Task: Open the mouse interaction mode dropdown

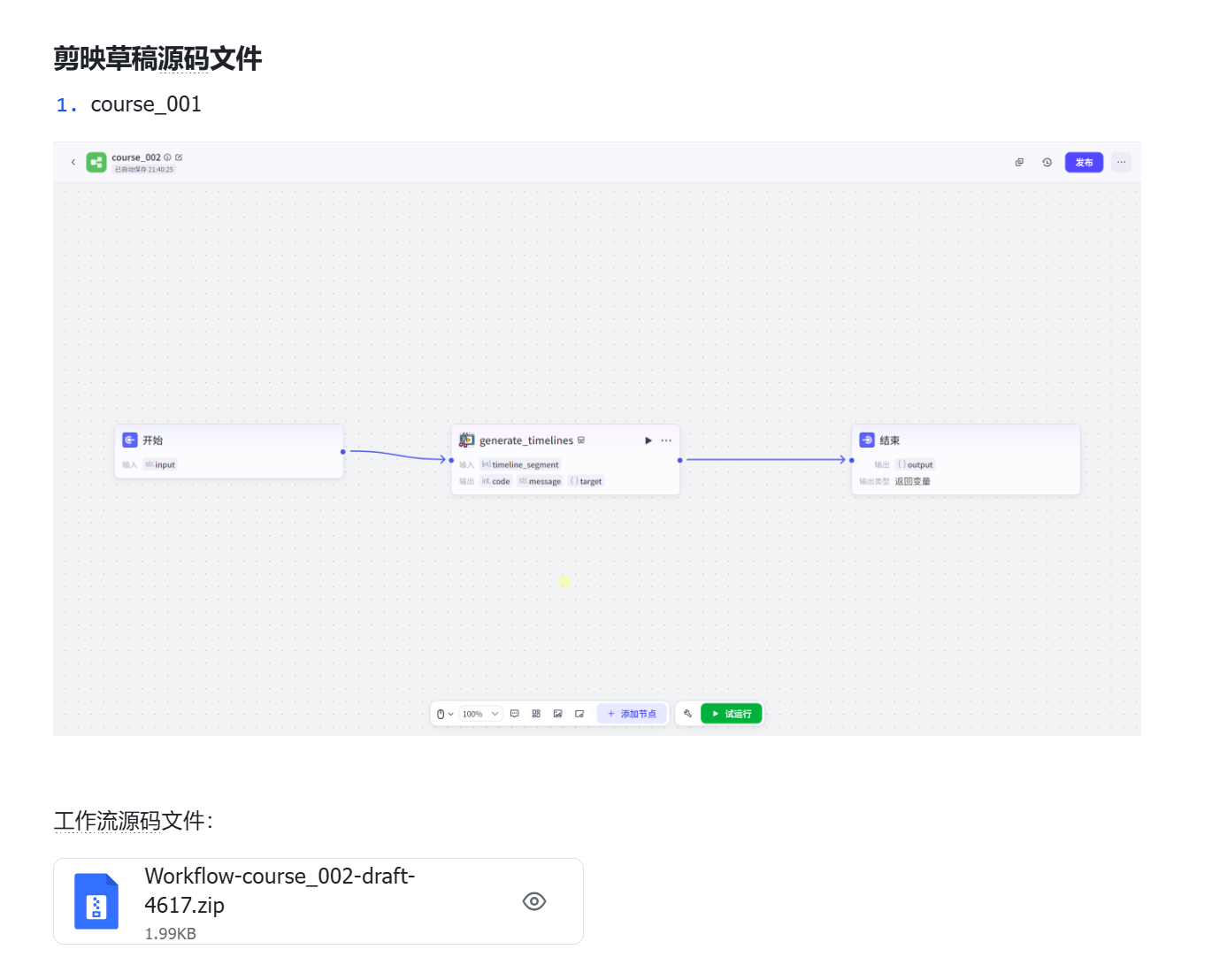Action: pos(445,714)
